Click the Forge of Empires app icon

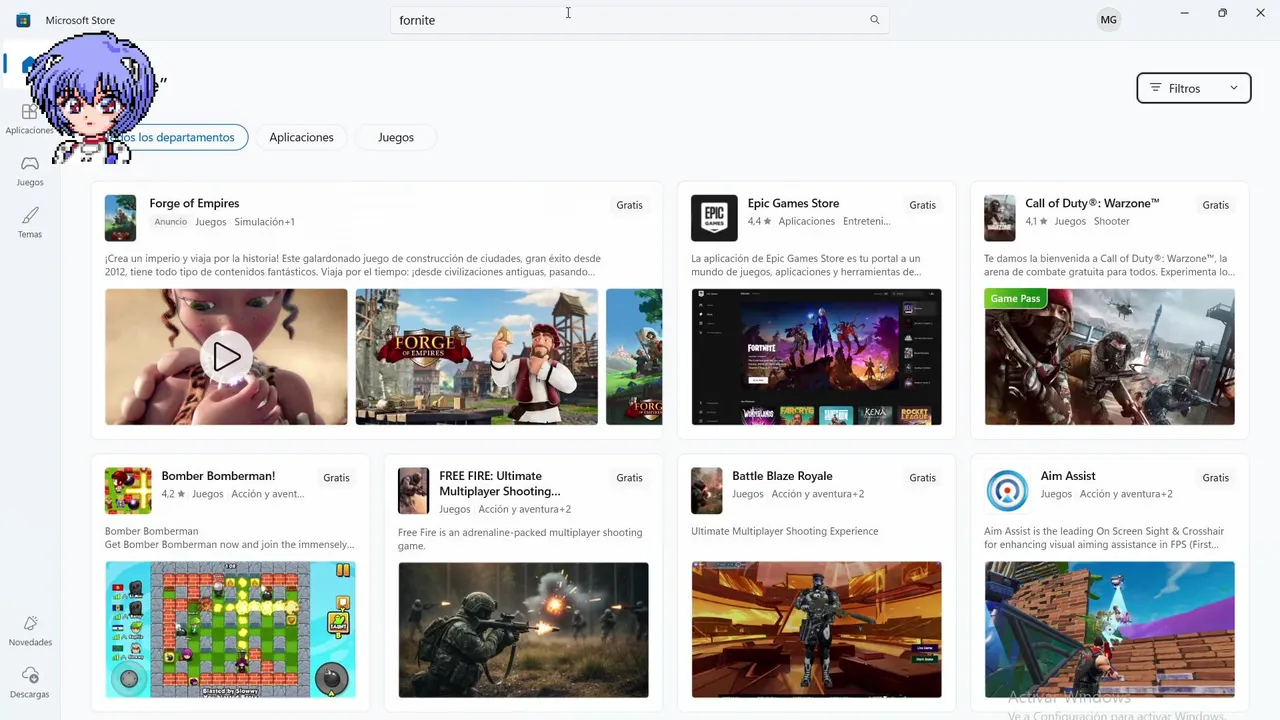120,218
